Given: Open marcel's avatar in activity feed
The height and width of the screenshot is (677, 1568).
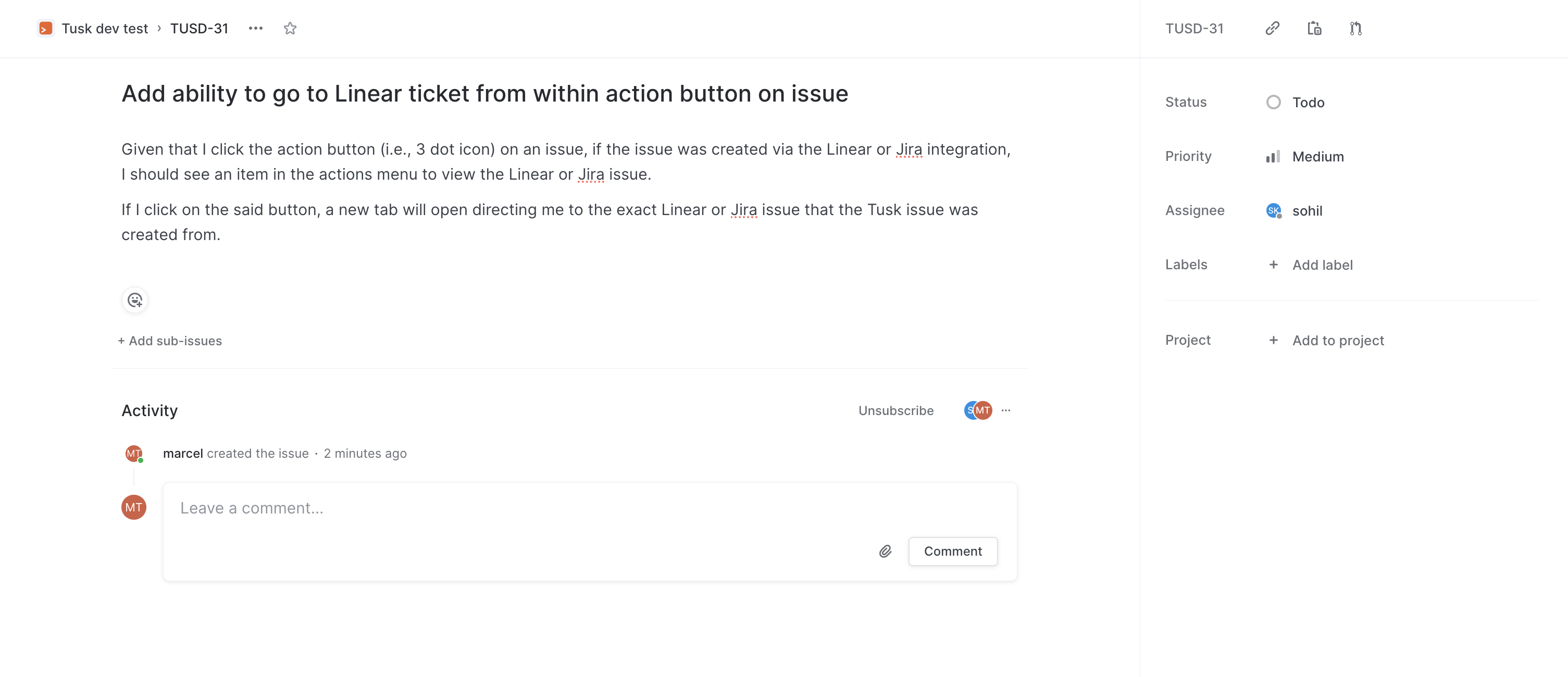Looking at the screenshot, I should 134,453.
